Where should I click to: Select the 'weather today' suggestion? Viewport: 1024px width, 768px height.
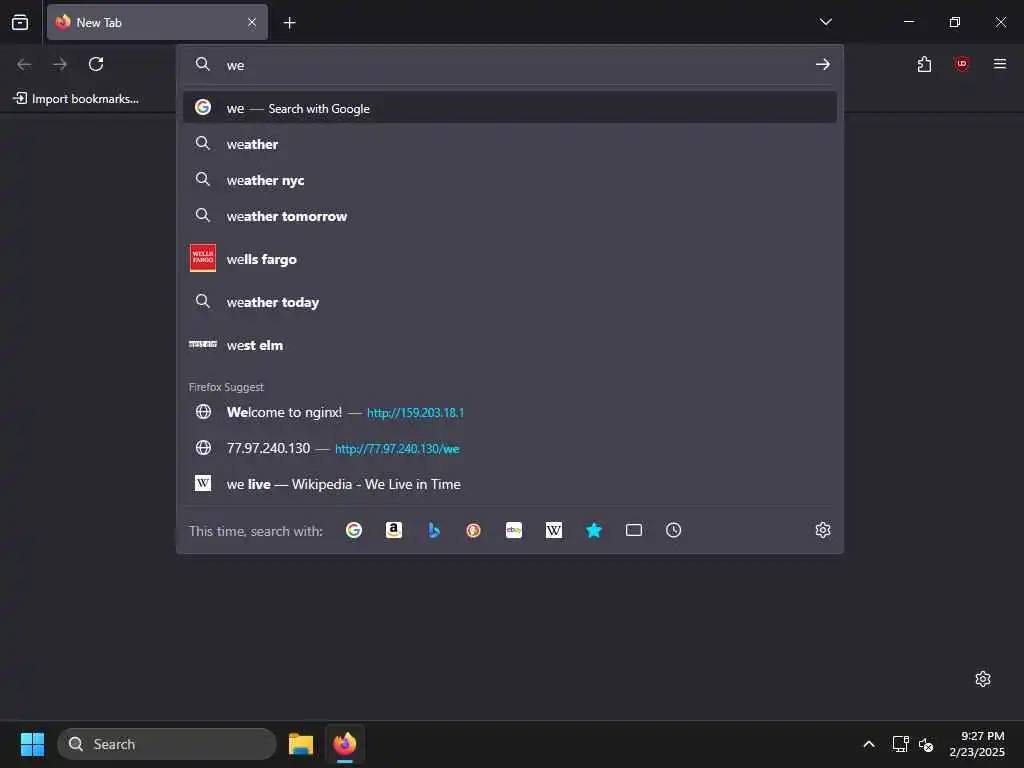tap(509, 302)
